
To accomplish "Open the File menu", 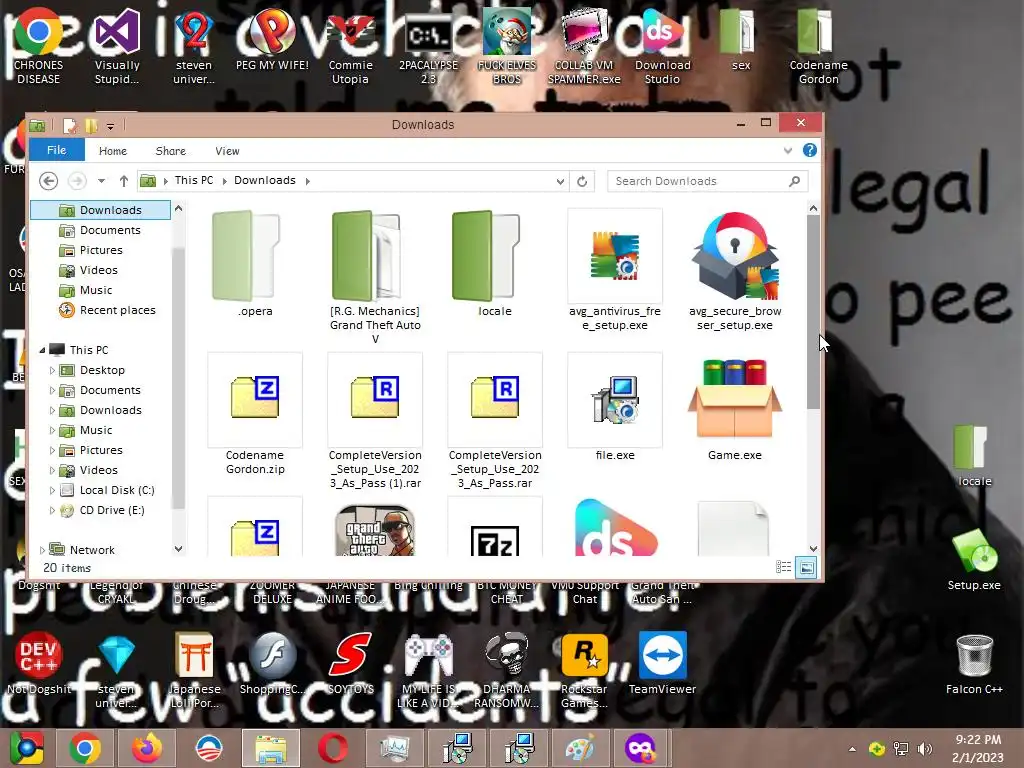I will 56,150.
